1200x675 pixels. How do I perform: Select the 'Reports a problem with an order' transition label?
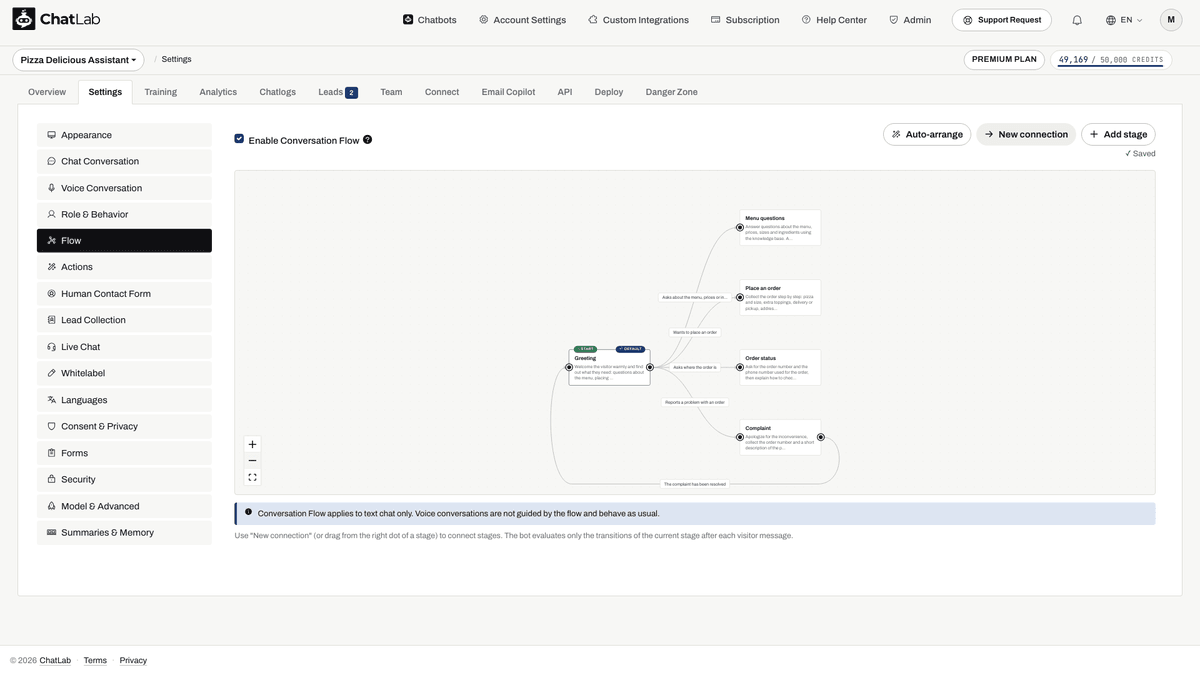pyautogui.click(x=695, y=402)
